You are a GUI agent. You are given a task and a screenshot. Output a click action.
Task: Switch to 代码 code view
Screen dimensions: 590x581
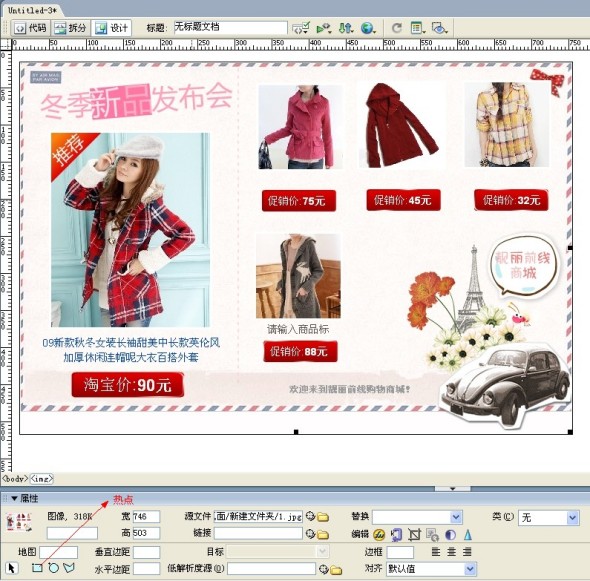(30, 28)
